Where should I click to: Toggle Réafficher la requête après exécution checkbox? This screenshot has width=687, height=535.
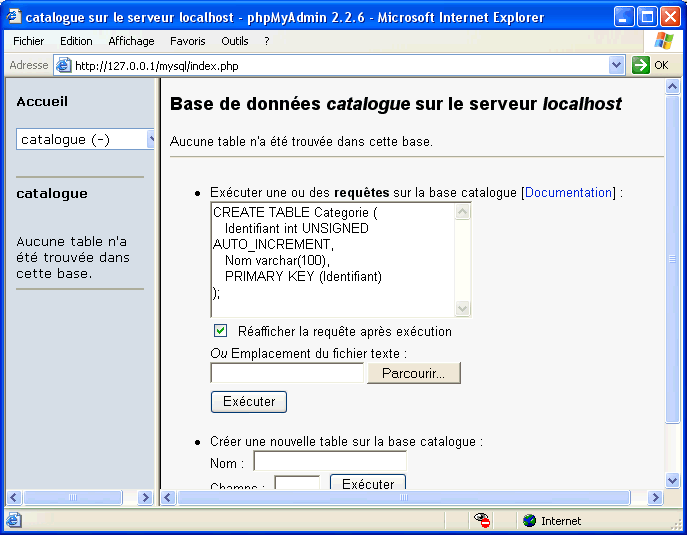pyautogui.click(x=220, y=330)
